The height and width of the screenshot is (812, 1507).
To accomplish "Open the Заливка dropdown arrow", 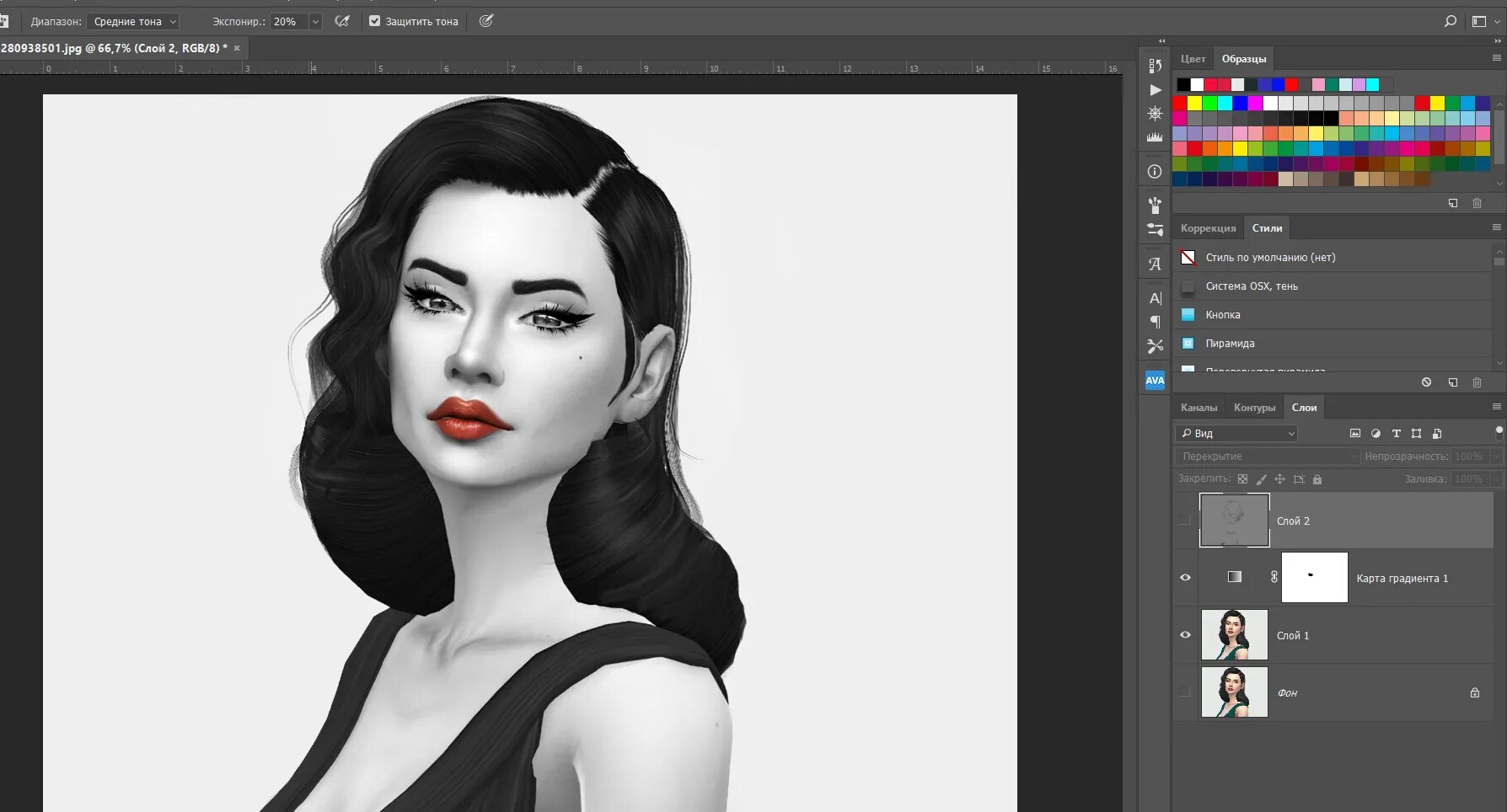I will click(1497, 478).
